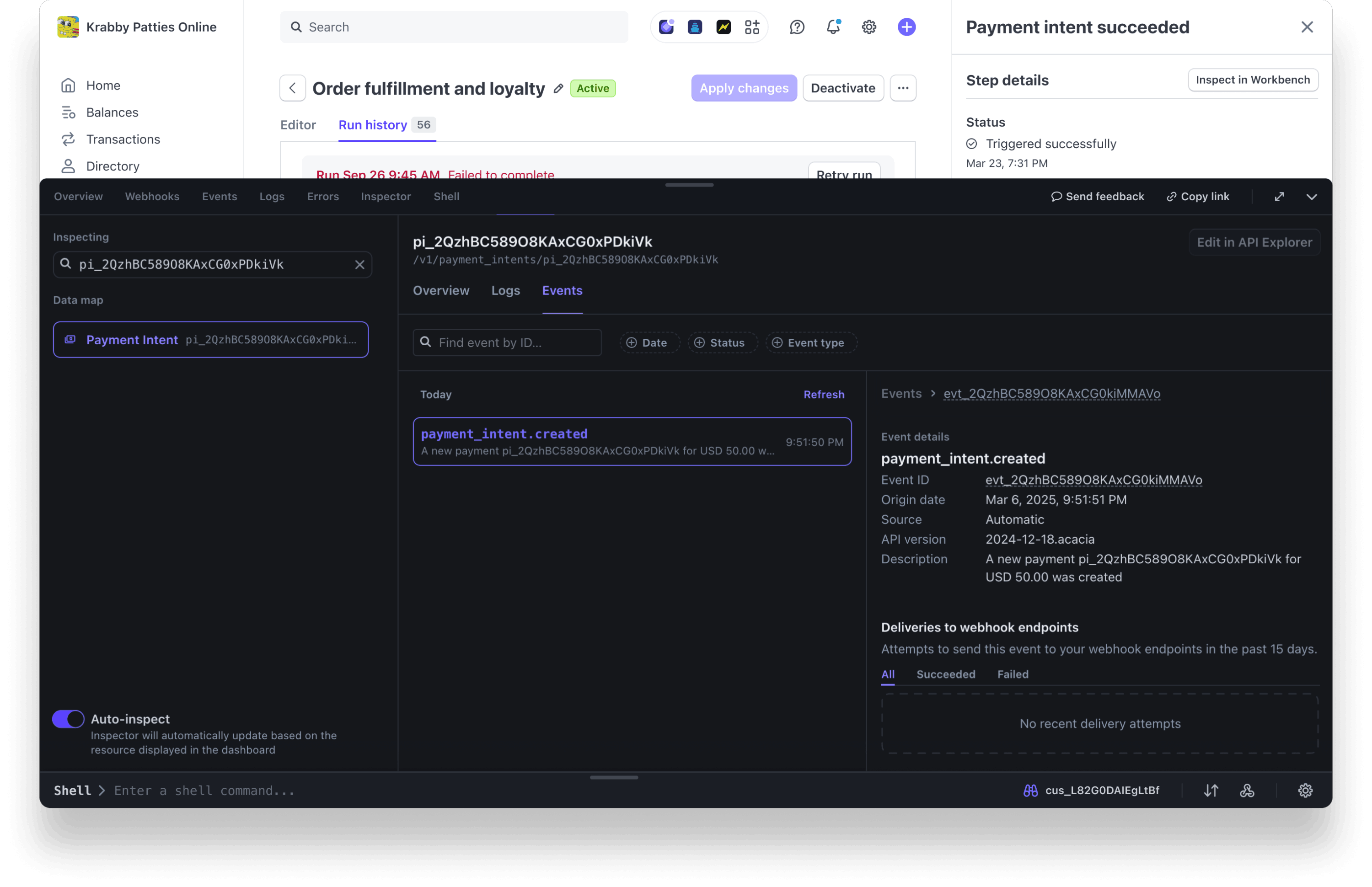The width and height of the screenshot is (1372, 887).
Task: Click the pencil icon to rename the workflow
Action: coord(558,88)
